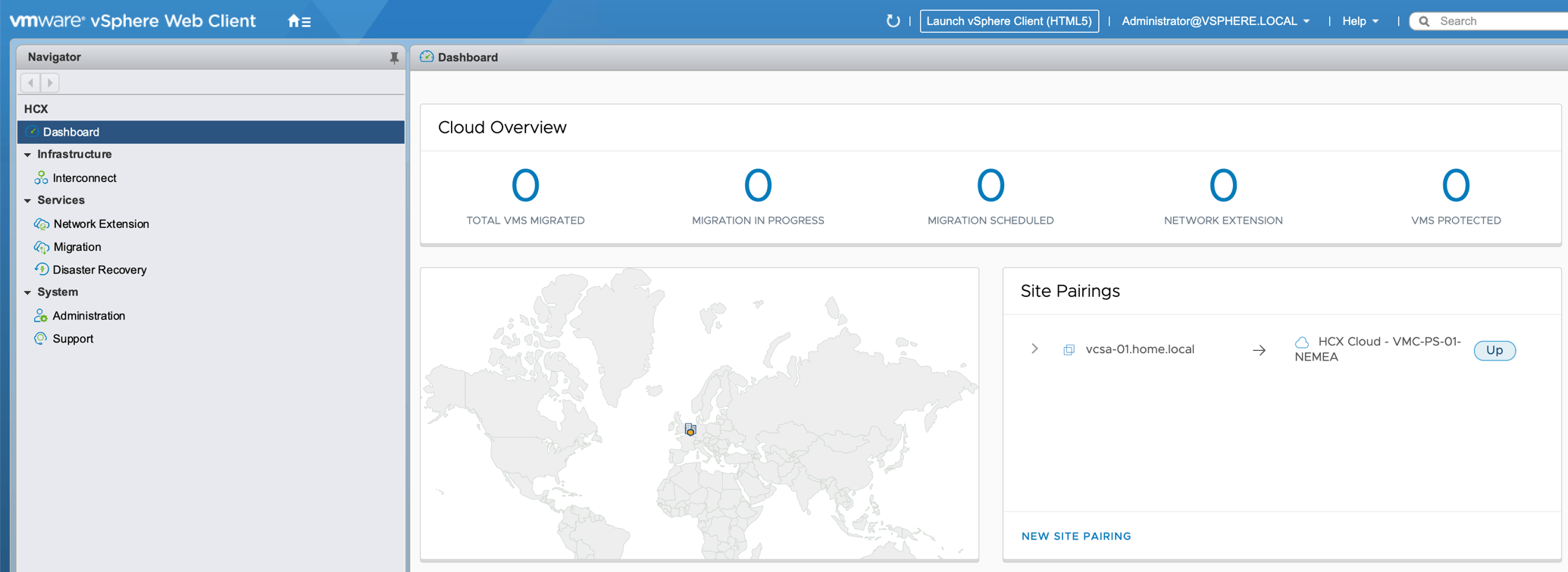Collapse the System tree section
1568x572 pixels.
tap(28, 292)
